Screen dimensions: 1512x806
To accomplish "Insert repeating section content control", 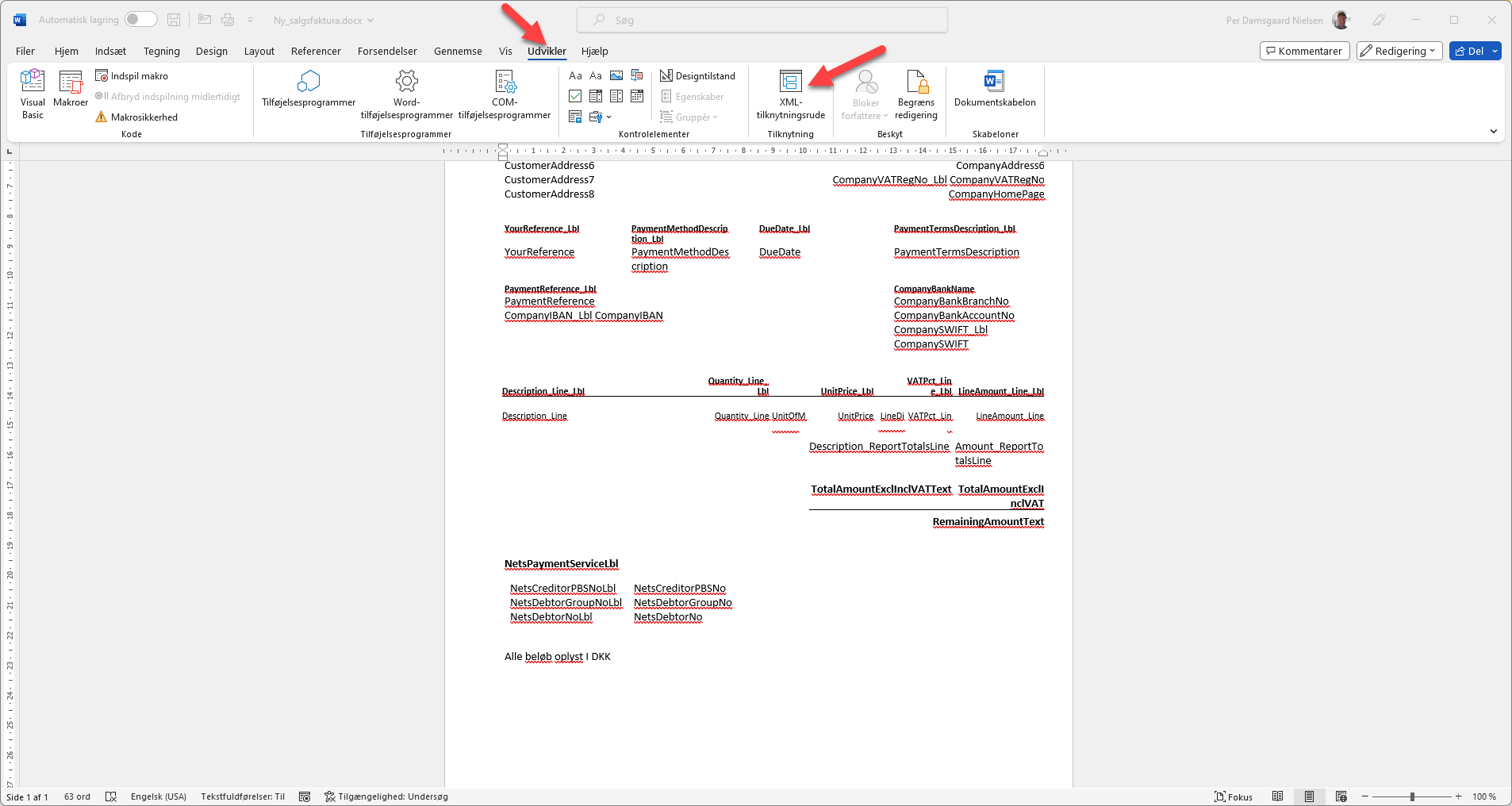I will pos(576,117).
